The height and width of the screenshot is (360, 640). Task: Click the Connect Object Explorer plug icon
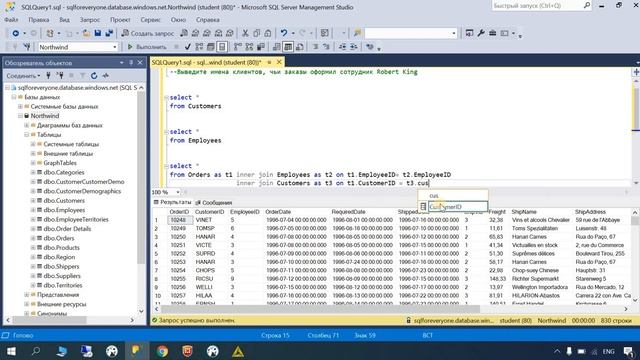pyautogui.click(x=49, y=76)
